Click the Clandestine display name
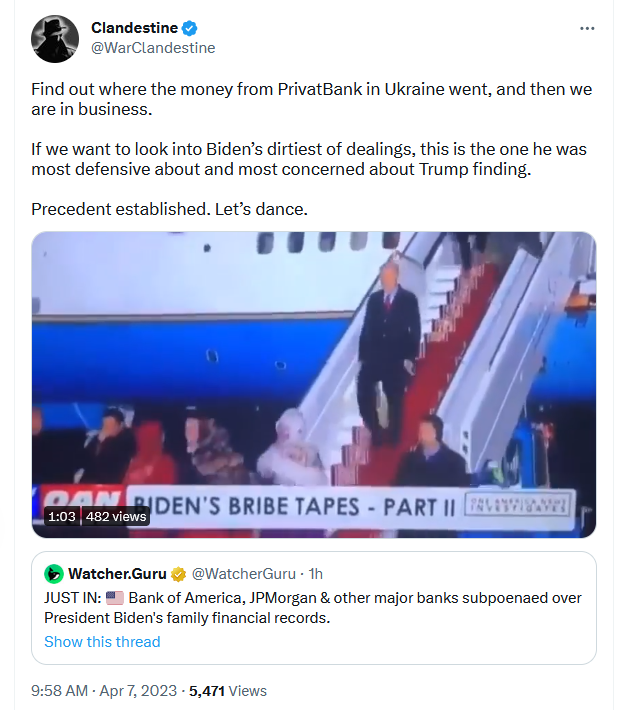 click(x=134, y=28)
